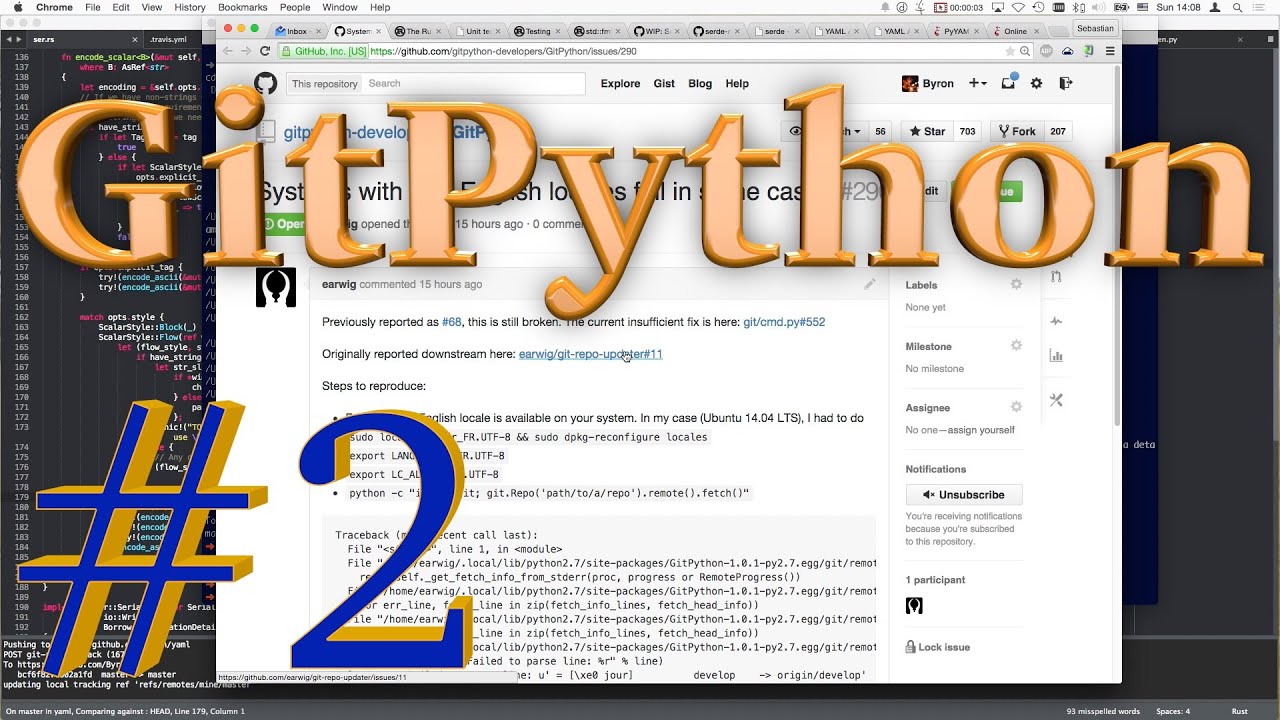This screenshot has width=1280, height=720.
Task: Click the GitHub octocat logo
Action: pyautogui.click(x=265, y=83)
